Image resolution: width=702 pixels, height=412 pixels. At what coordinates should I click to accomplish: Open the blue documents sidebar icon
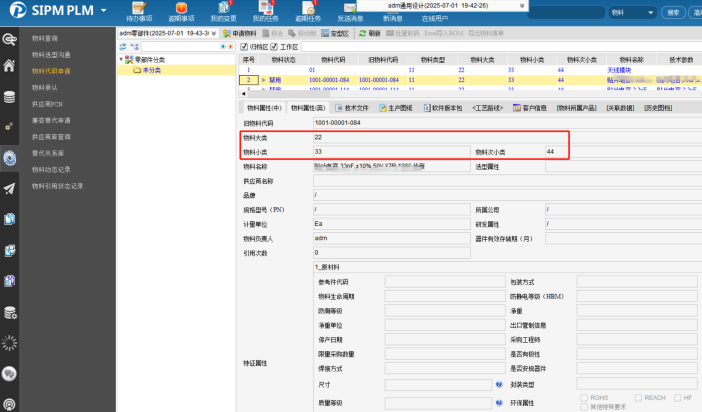(9, 219)
